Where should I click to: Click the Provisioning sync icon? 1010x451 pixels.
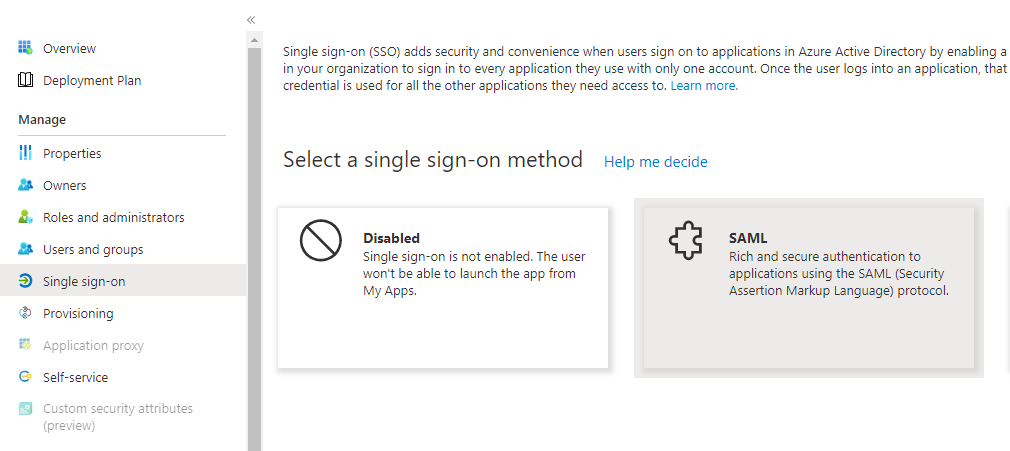[25, 313]
